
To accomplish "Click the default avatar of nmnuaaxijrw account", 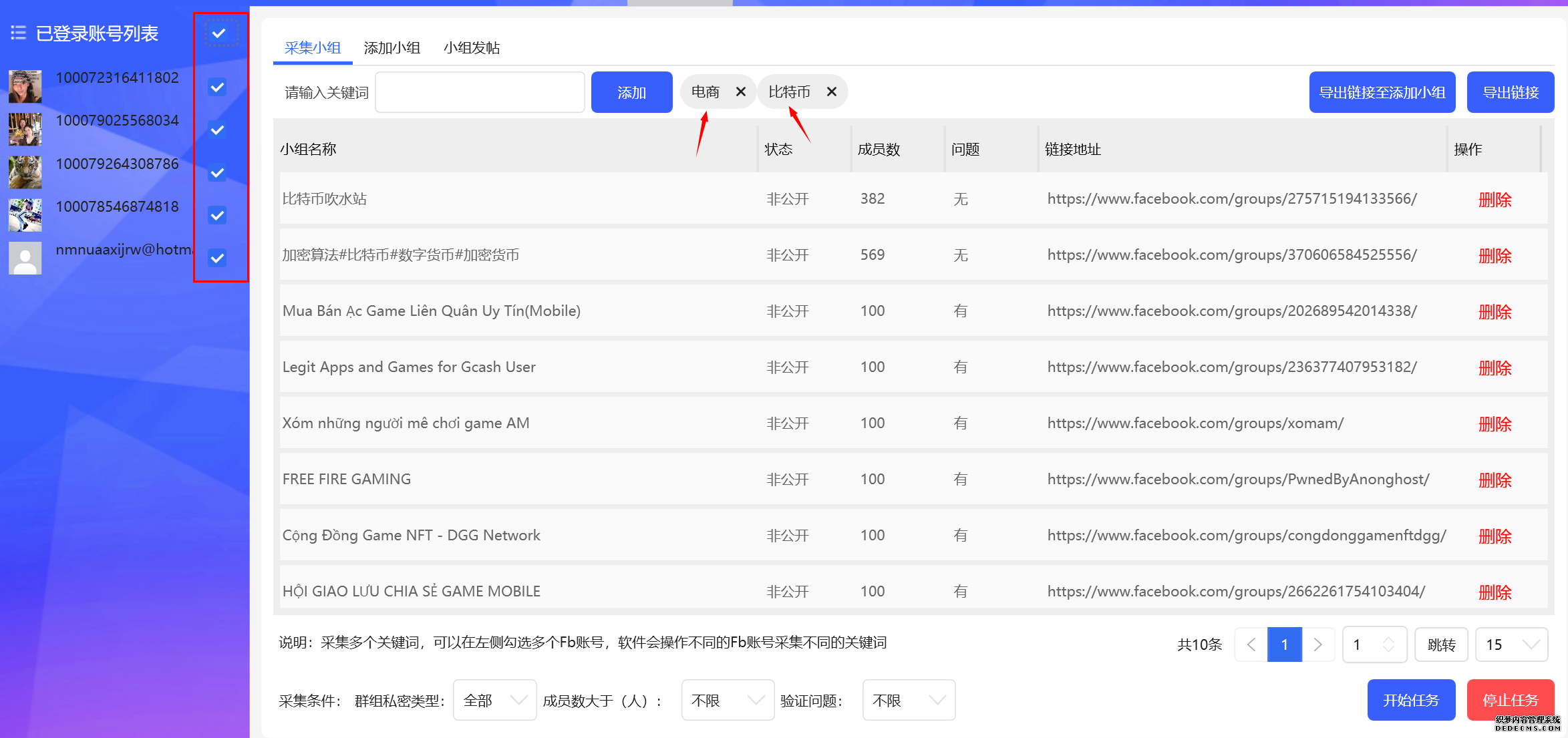I will 25,257.
